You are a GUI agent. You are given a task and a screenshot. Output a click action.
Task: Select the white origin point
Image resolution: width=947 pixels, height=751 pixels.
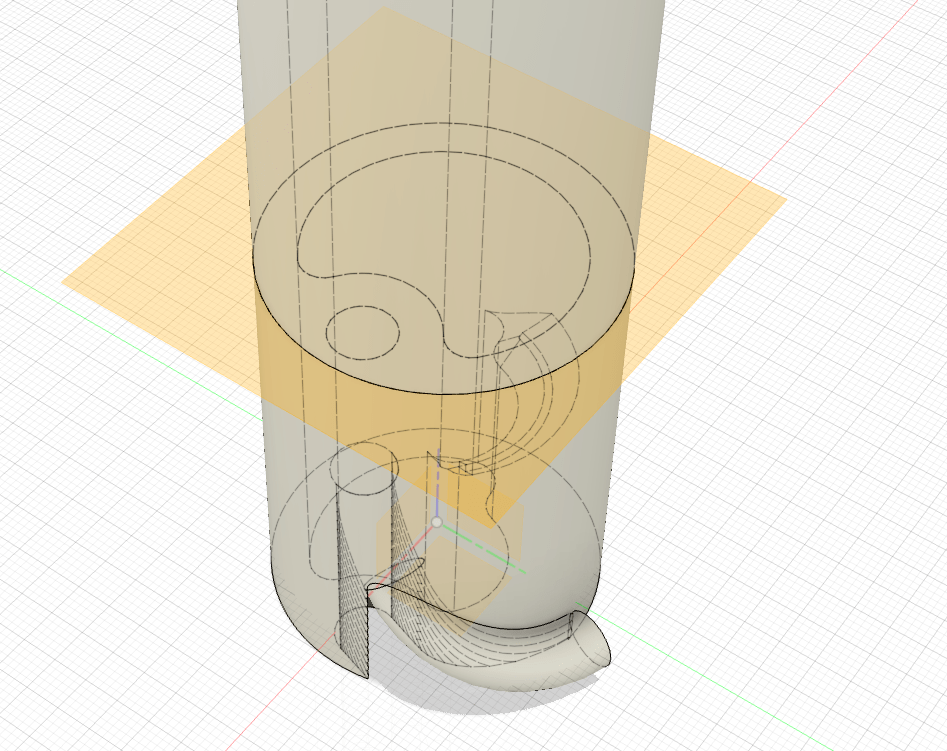coord(436,523)
